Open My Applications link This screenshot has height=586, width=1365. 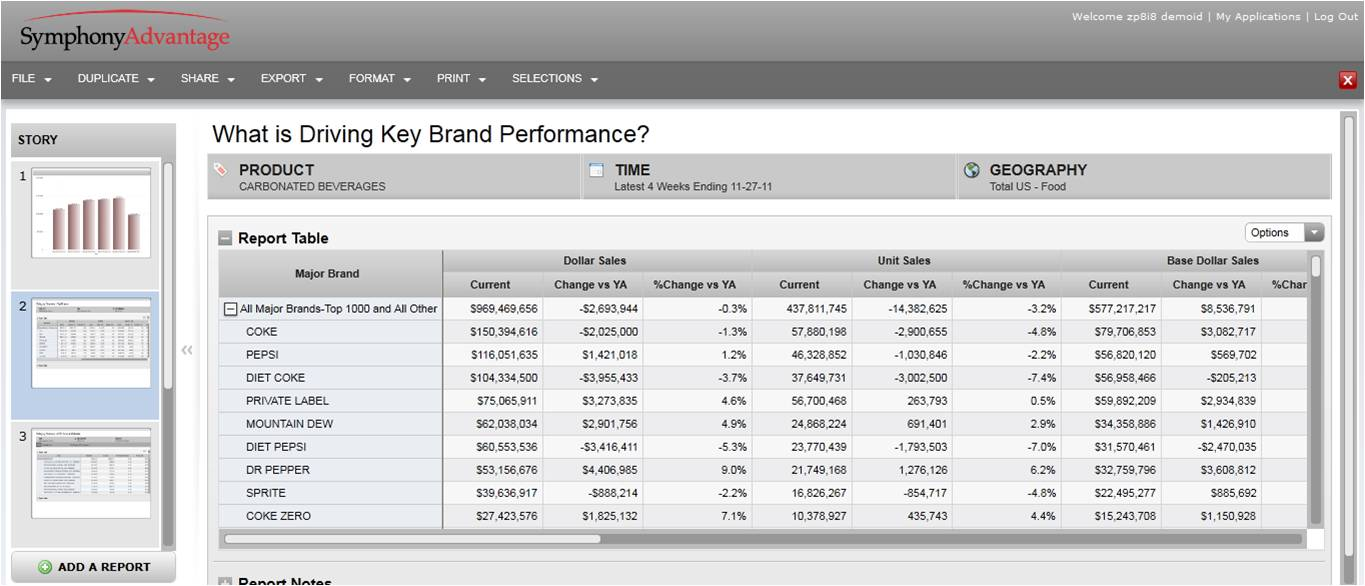(1257, 17)
